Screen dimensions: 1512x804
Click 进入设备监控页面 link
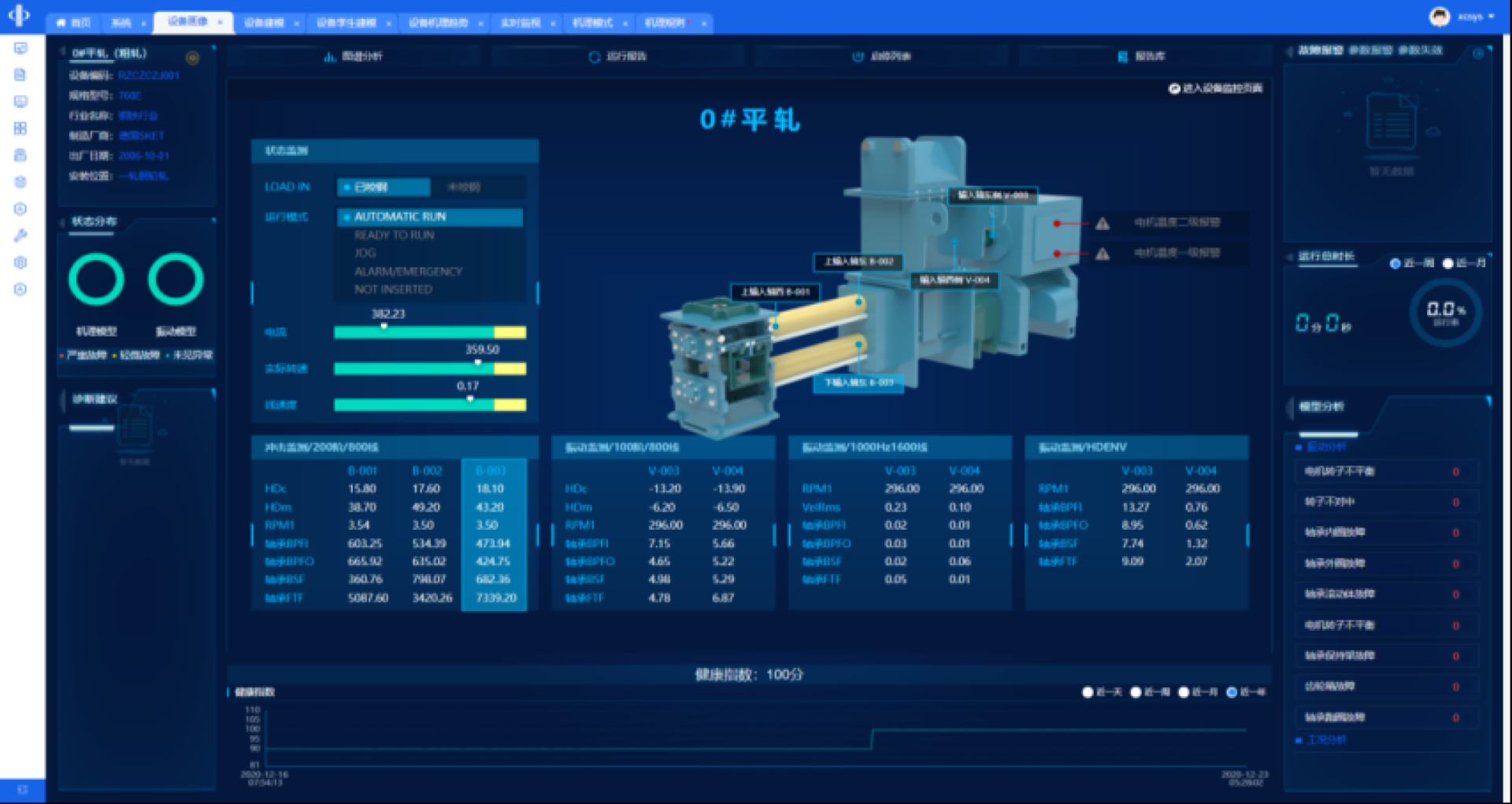[1215, 89]
